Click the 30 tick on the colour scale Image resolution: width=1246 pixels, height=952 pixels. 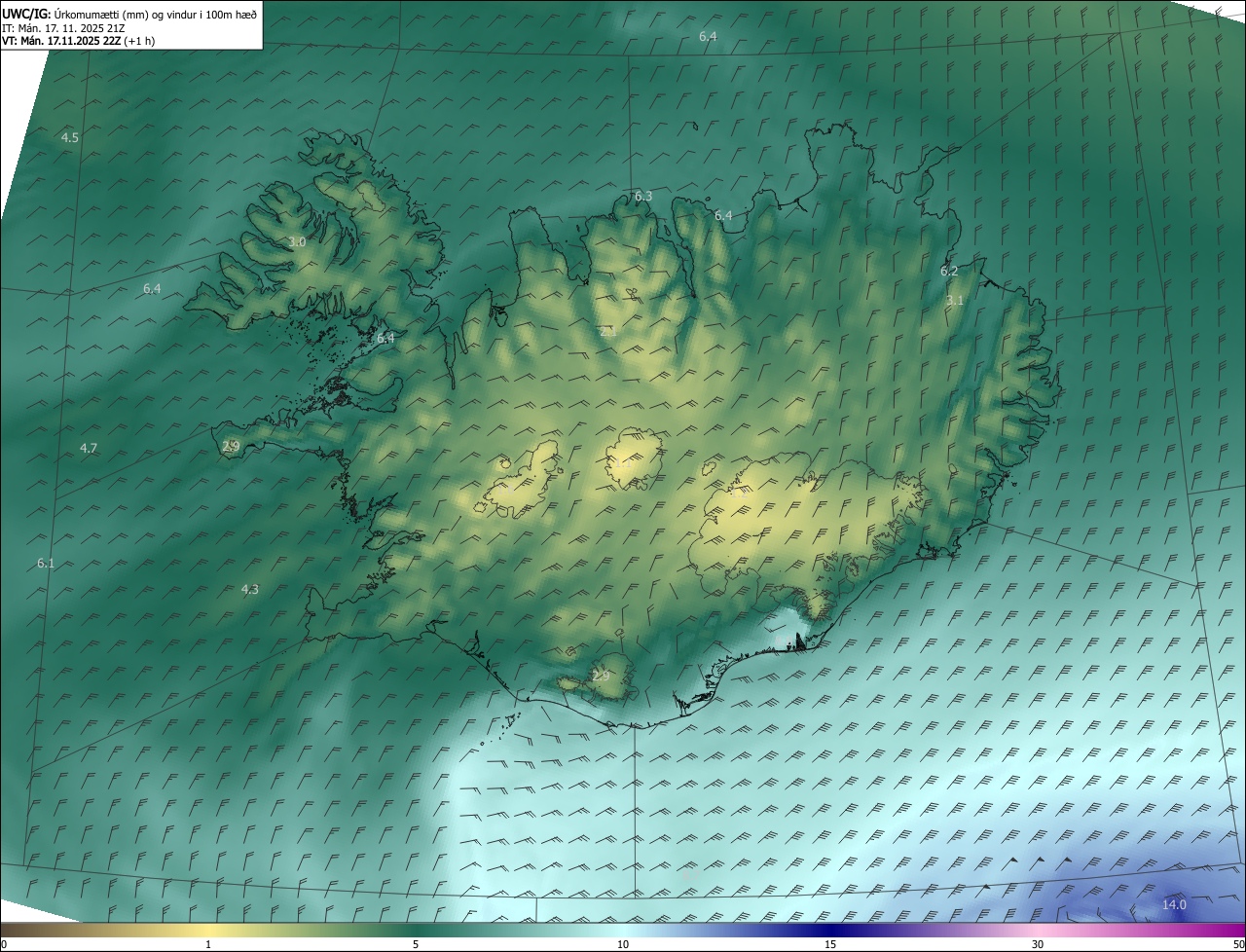coord(1038,944)
